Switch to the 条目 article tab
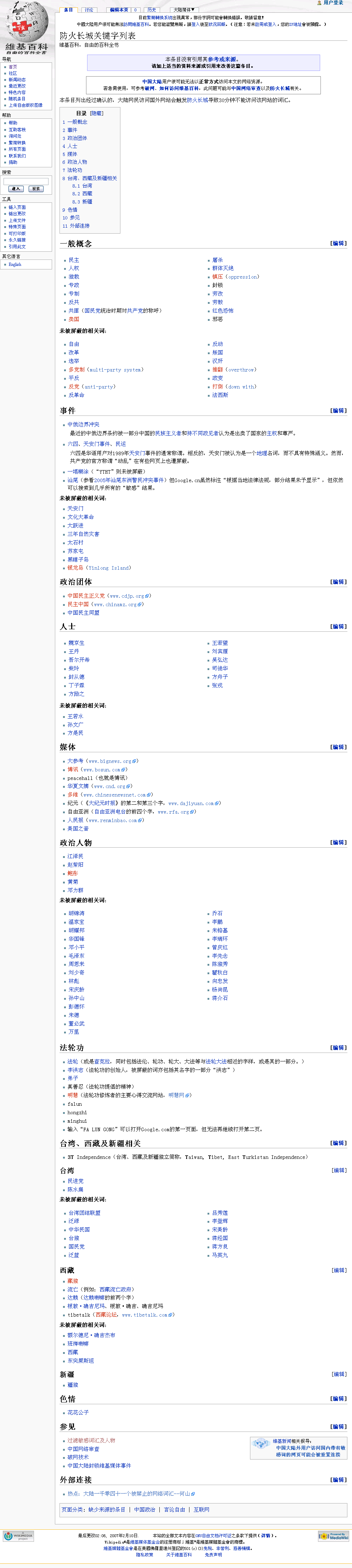Viewport: 352px width, 1568px height. [68, 10]
